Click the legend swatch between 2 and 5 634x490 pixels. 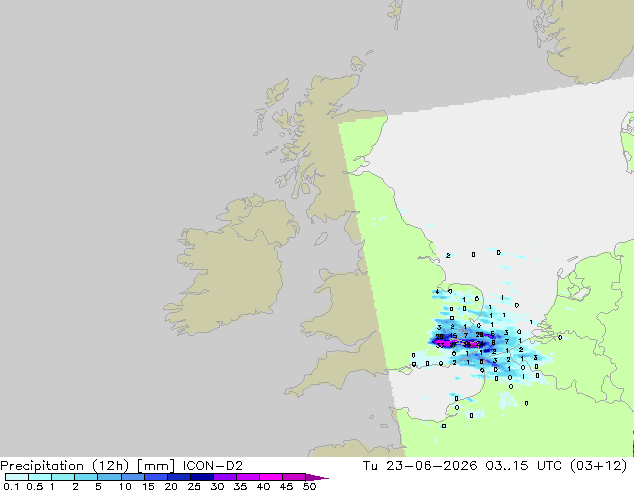[86, 477]
